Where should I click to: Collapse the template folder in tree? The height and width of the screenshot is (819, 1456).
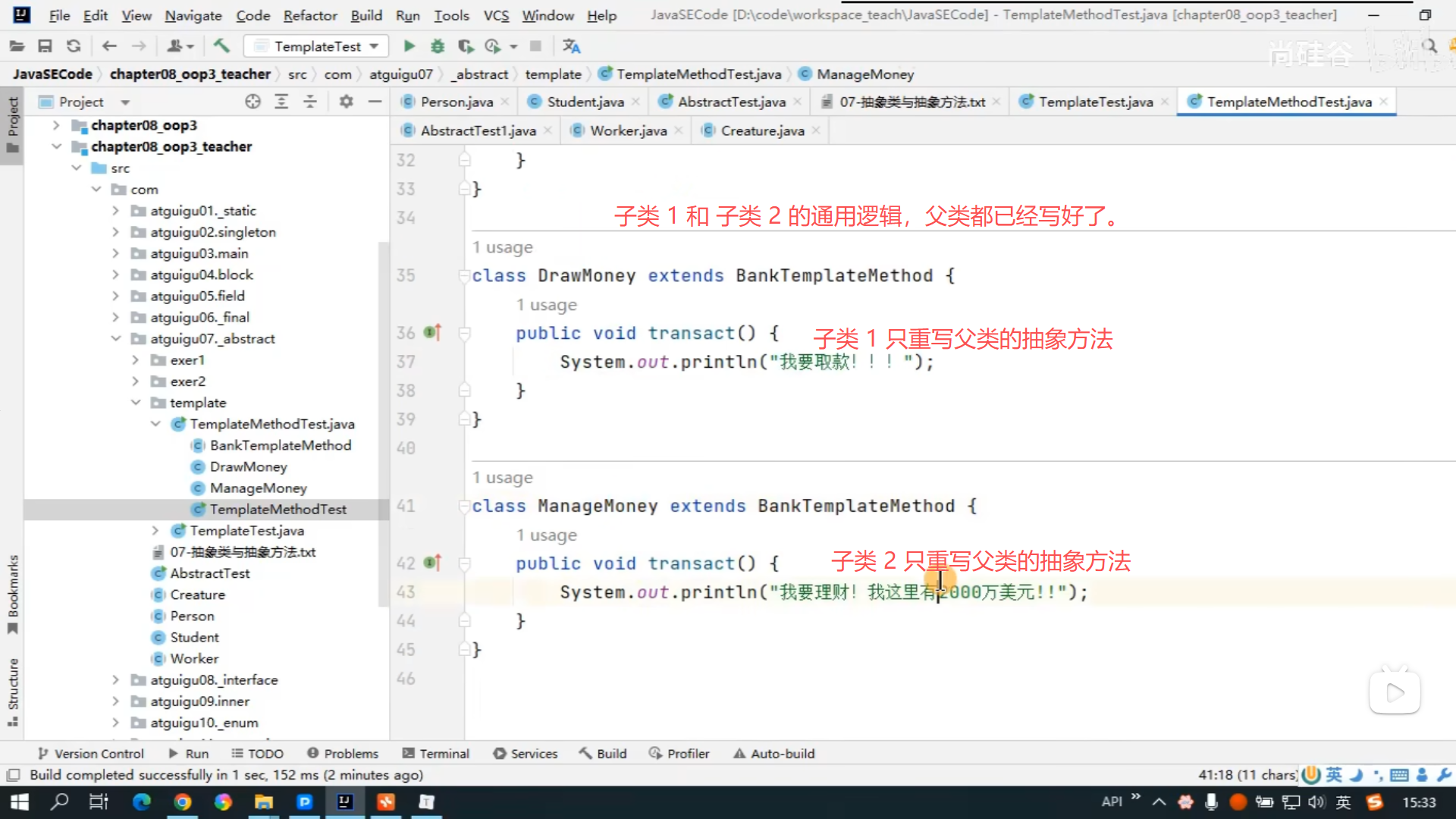[x=136, y=403]
